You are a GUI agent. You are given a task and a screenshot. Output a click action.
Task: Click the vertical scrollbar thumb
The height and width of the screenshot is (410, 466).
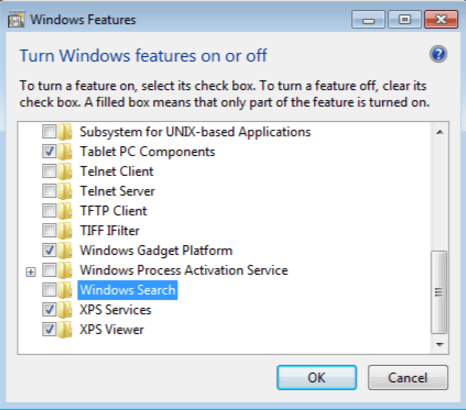(439, 292)
